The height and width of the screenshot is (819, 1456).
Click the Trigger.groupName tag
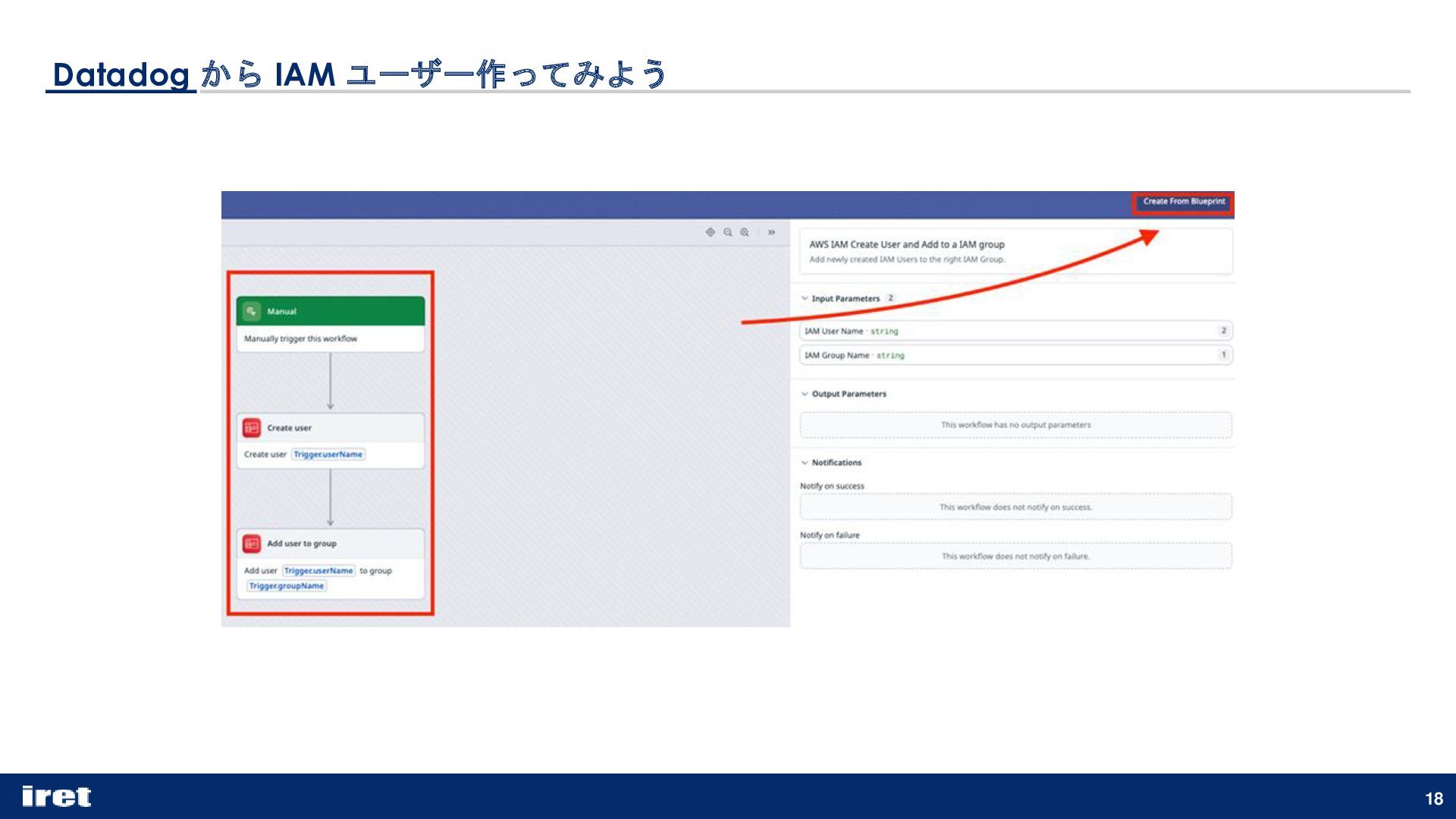287,586
